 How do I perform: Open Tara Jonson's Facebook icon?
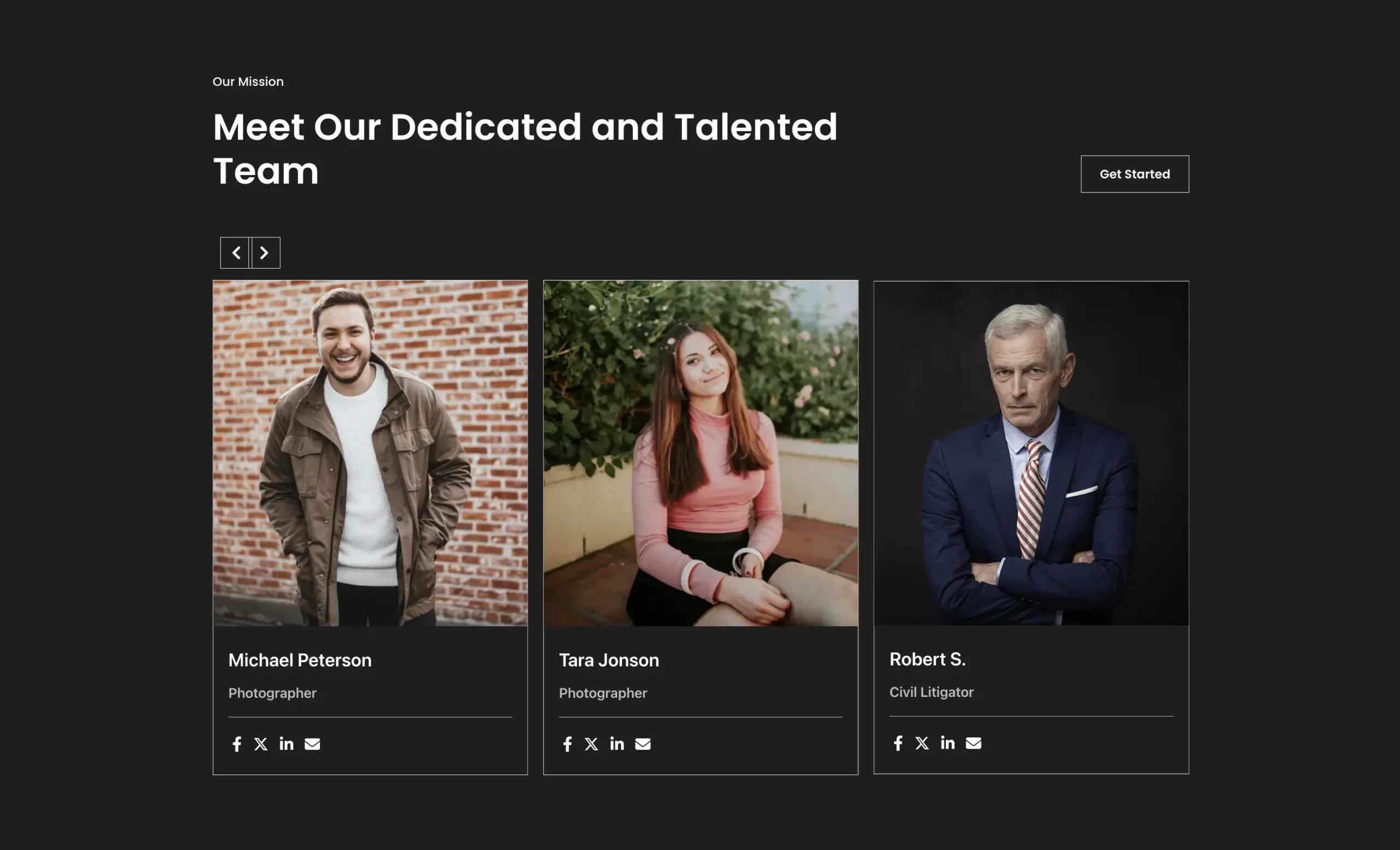[567, 744]
